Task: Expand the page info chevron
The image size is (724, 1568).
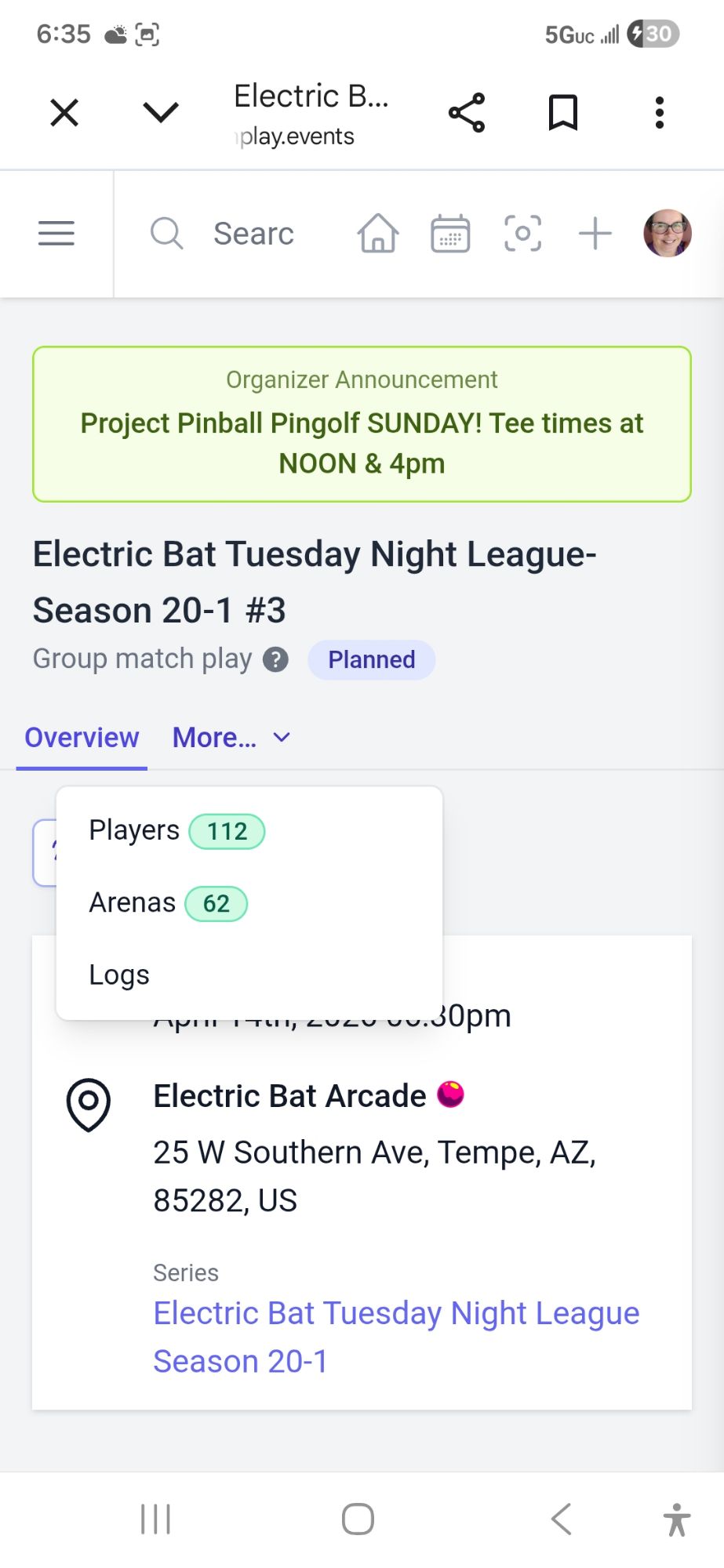Action: point(161,113)
